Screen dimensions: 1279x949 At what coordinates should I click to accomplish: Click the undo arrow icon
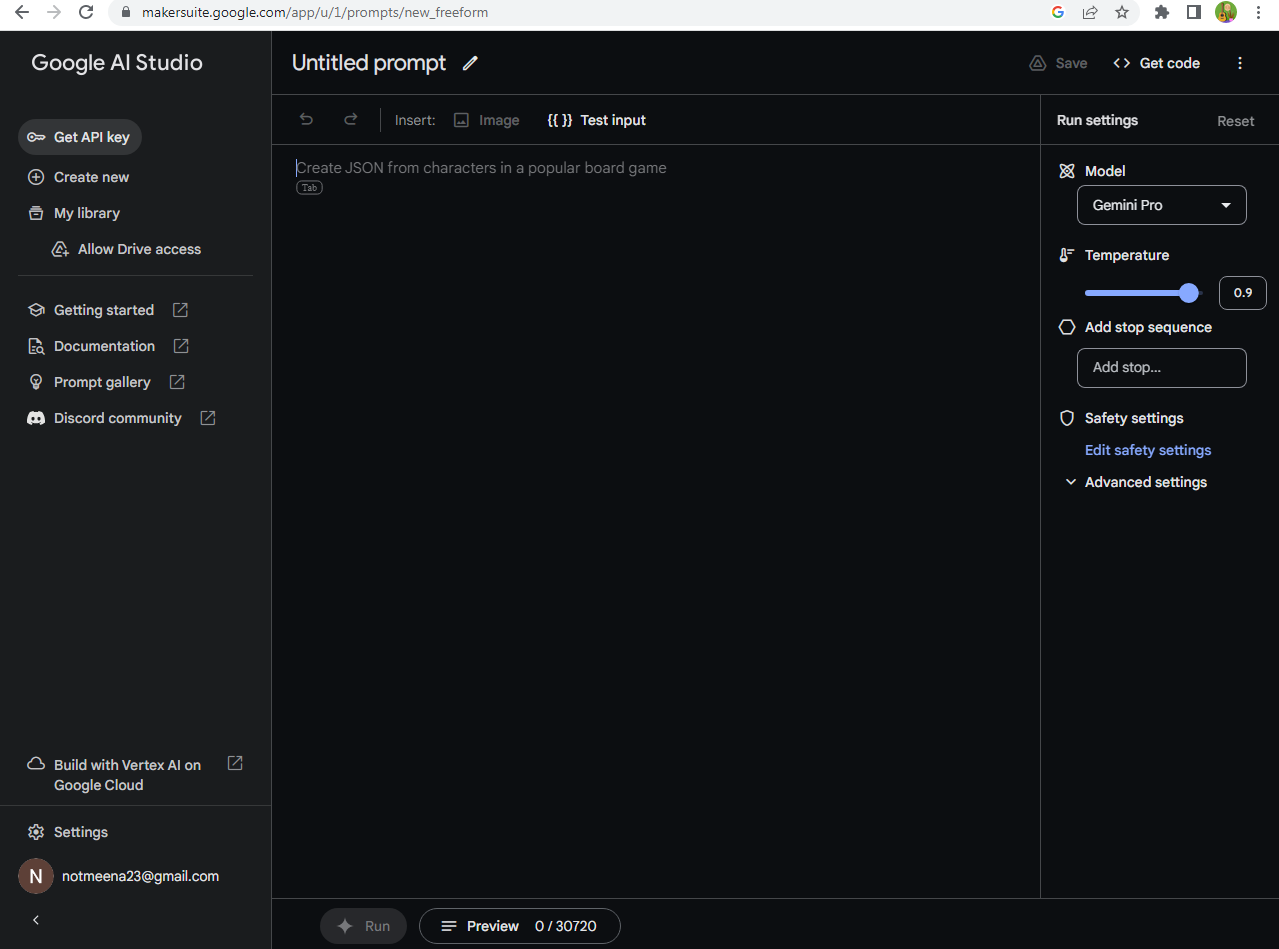307,120
